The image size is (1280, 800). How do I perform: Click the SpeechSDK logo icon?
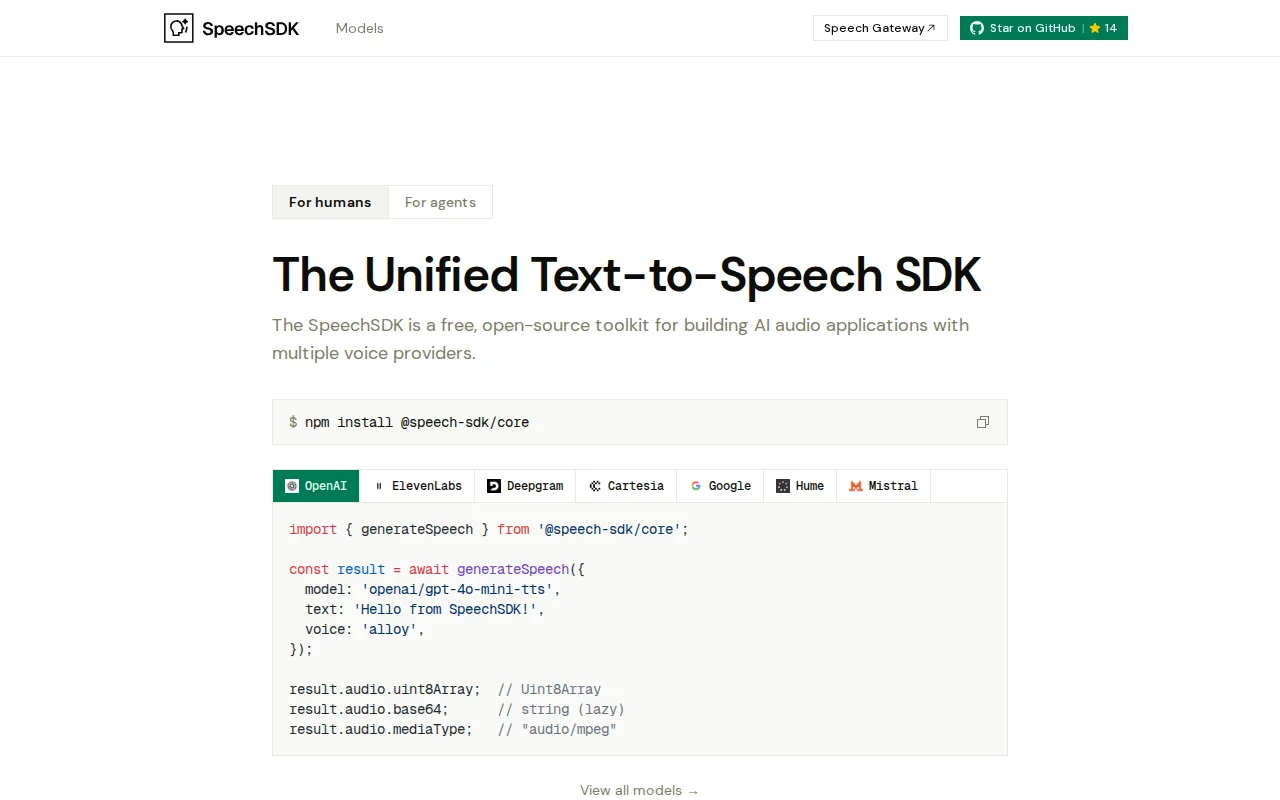[179, 28]
